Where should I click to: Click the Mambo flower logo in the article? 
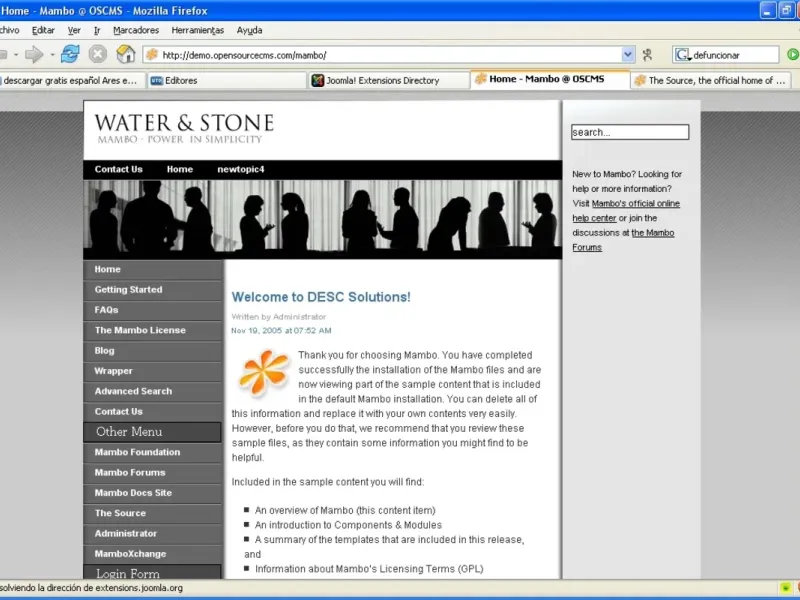coord(264,373)
